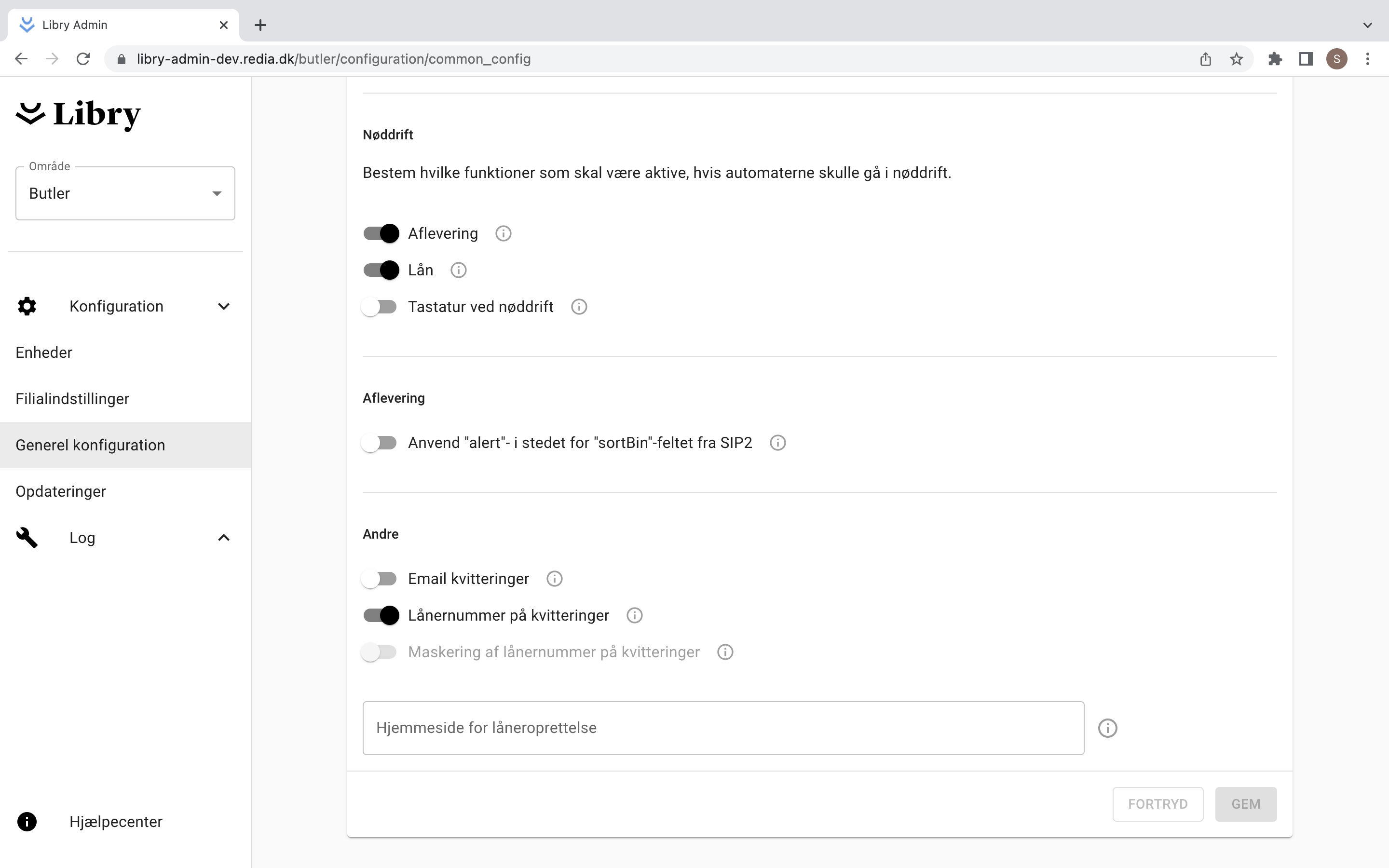Disable the Aflevering toggle
Screen dimensions: 1389x868
[x=381, y=233]
